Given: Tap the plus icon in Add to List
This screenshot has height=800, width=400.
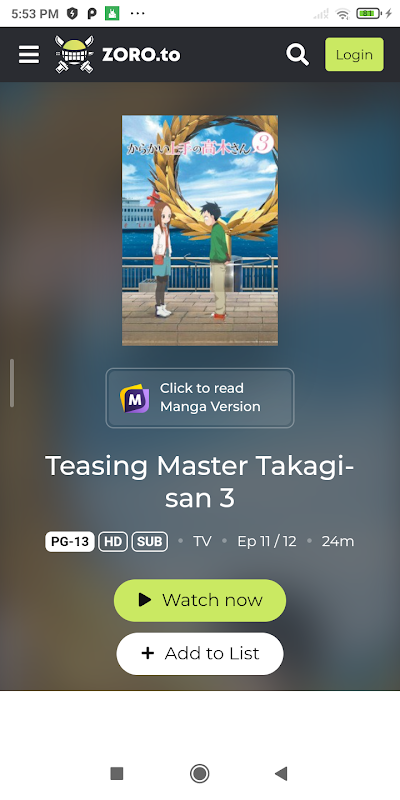Looking at the screenshot, I should pyautogui.click(x=147, y=653).
